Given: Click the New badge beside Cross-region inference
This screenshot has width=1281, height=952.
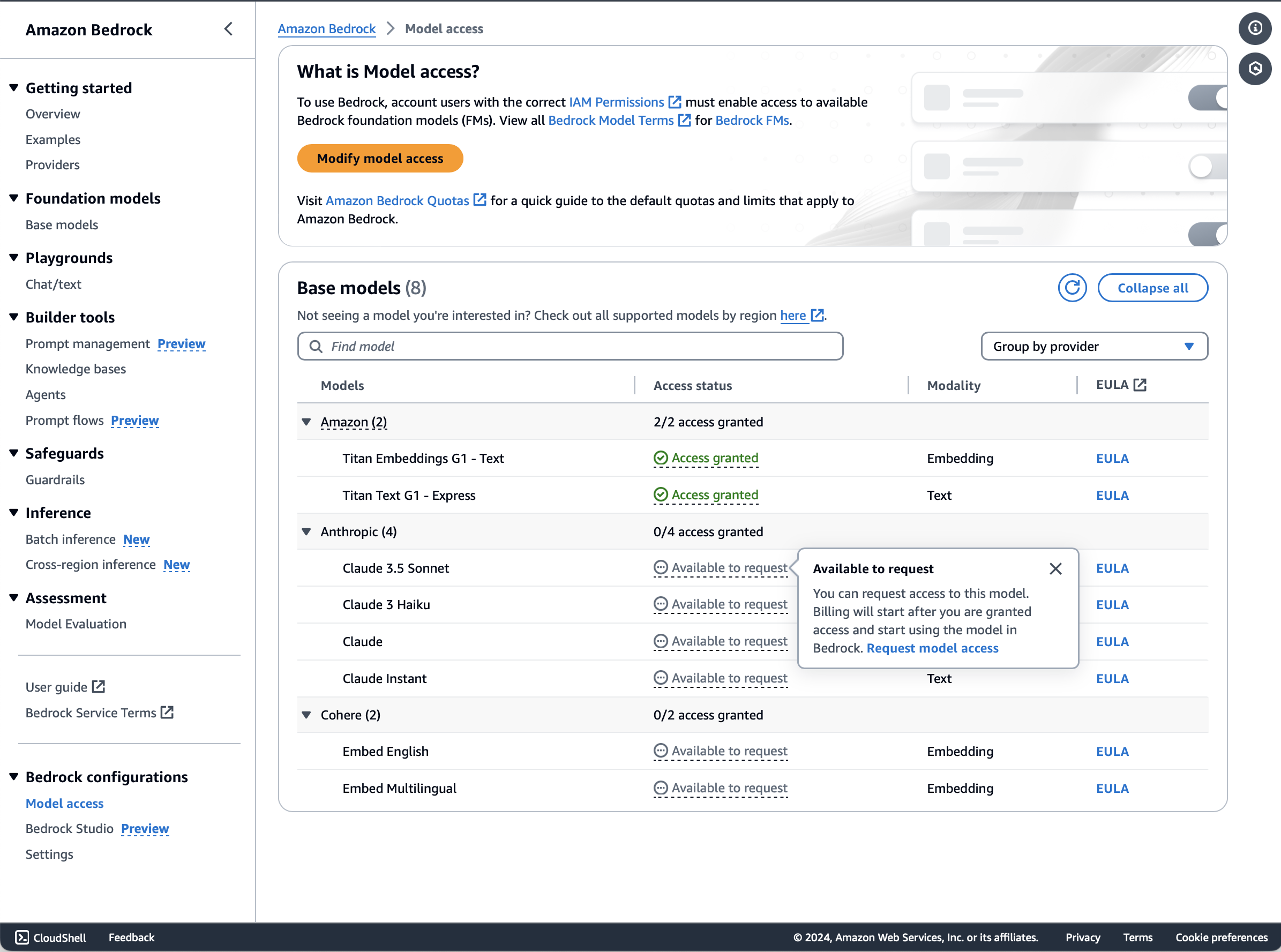Looking at the screenshot, I should 176,564.
